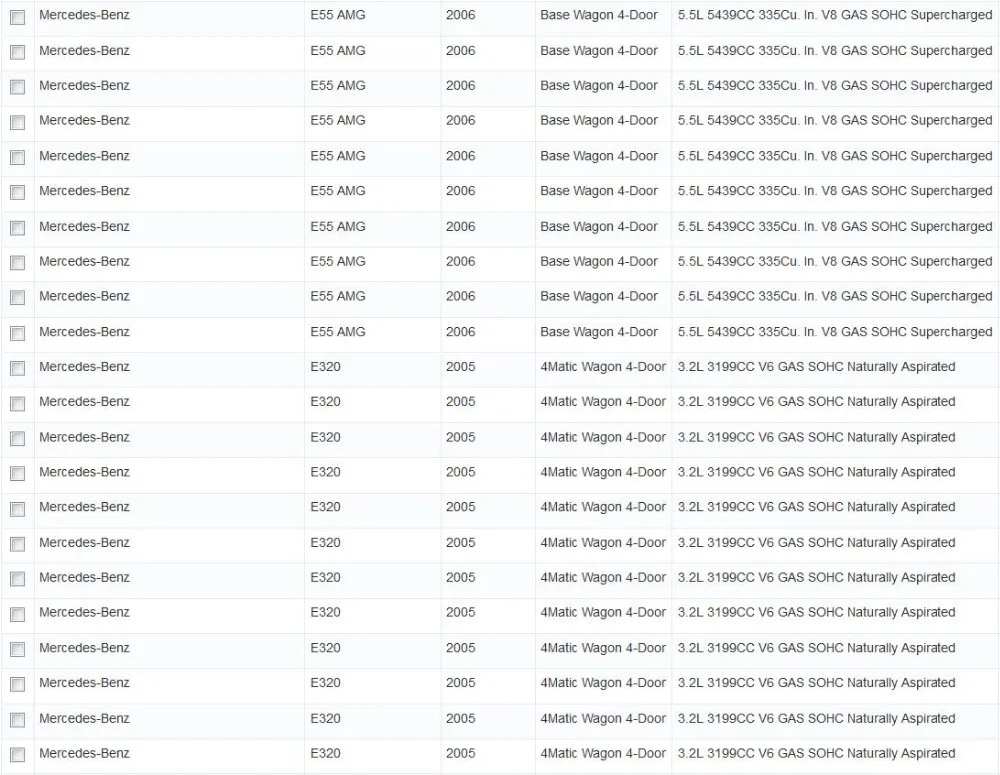Click "2006" in the topmost row

pyautogui.click(x=460, y=15)
